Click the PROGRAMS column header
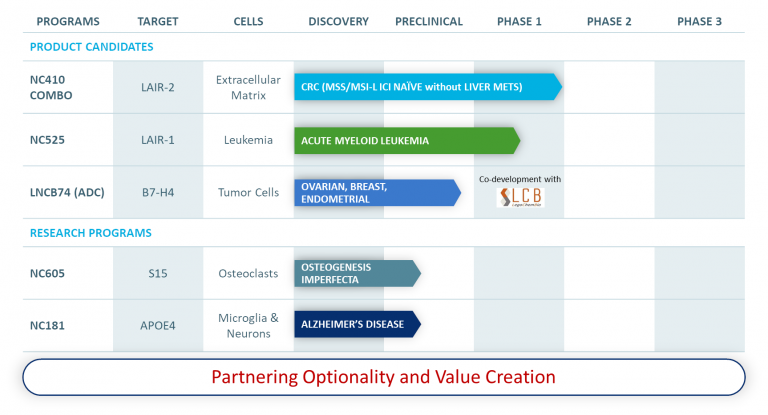This screenshot has height=415, width=768. point(68,22)
